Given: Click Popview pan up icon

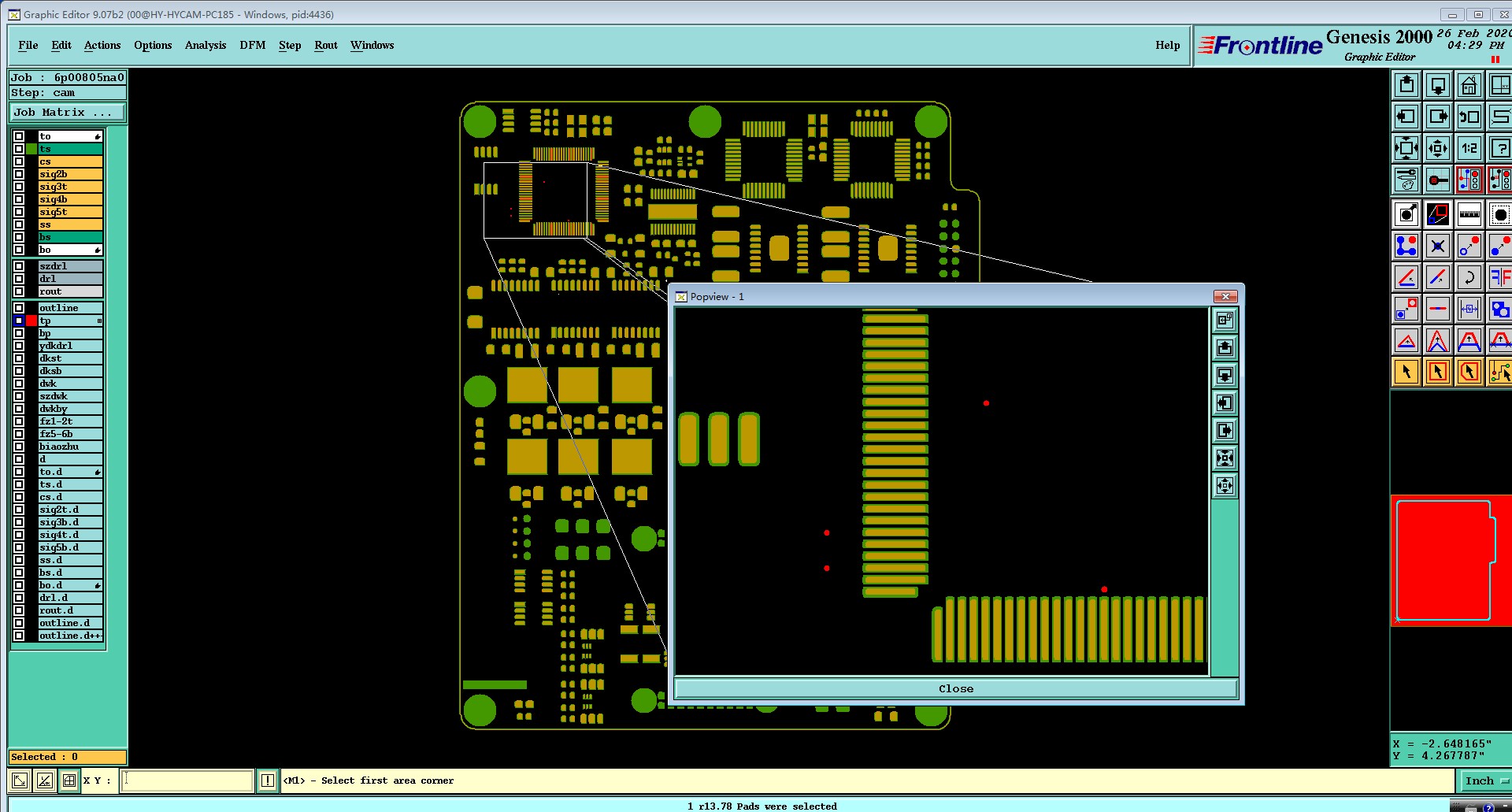Looking at the screenshot, I should (x=1225, y=347).
